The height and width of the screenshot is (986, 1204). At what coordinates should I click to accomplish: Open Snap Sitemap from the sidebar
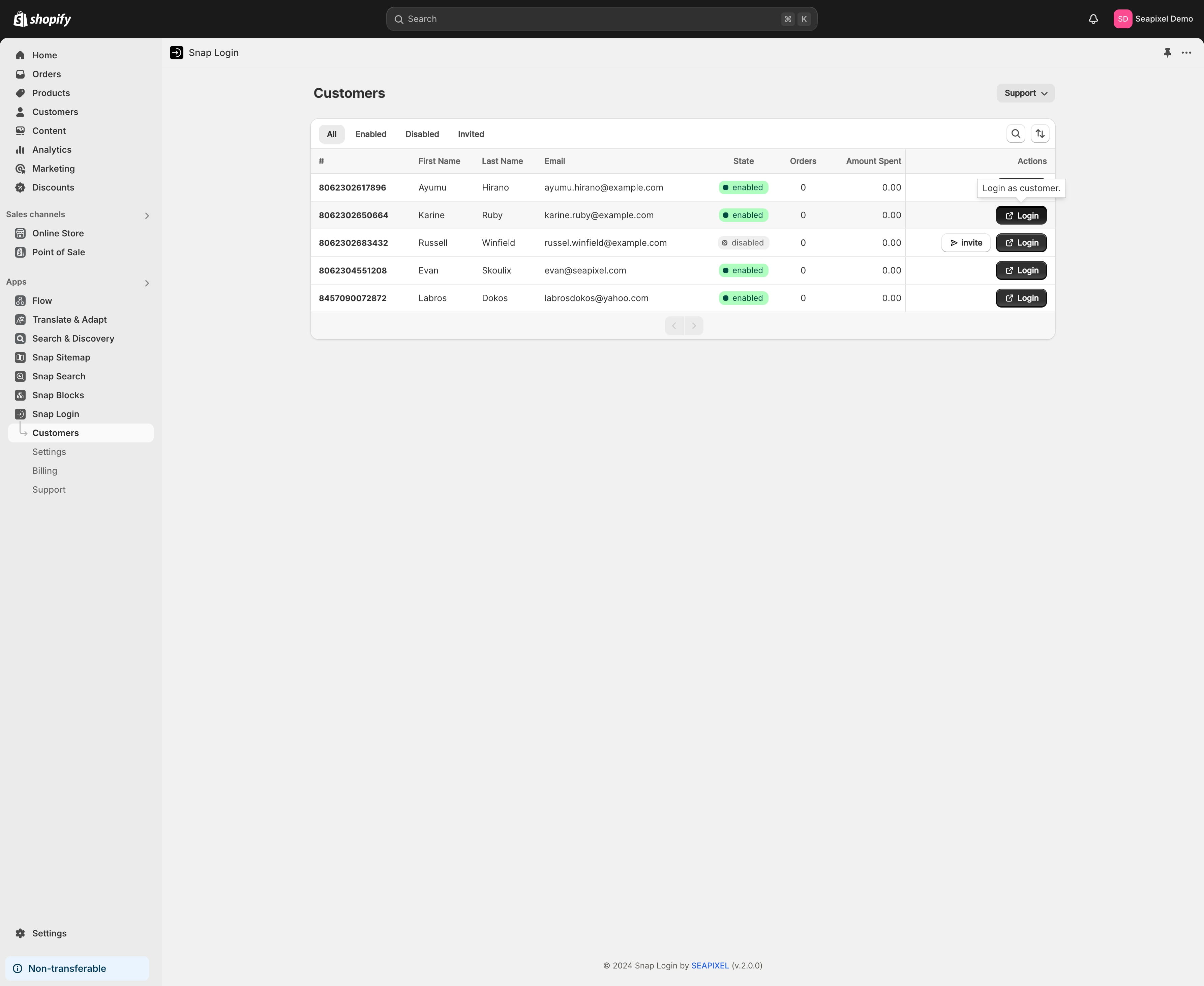coord(61,357)
